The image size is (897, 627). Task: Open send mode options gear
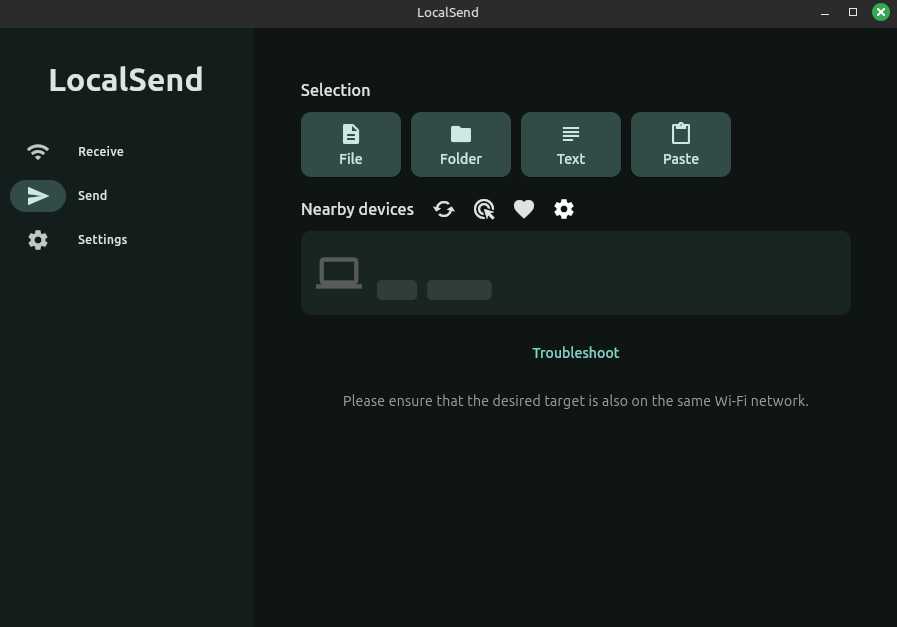[x=564, y=209]
